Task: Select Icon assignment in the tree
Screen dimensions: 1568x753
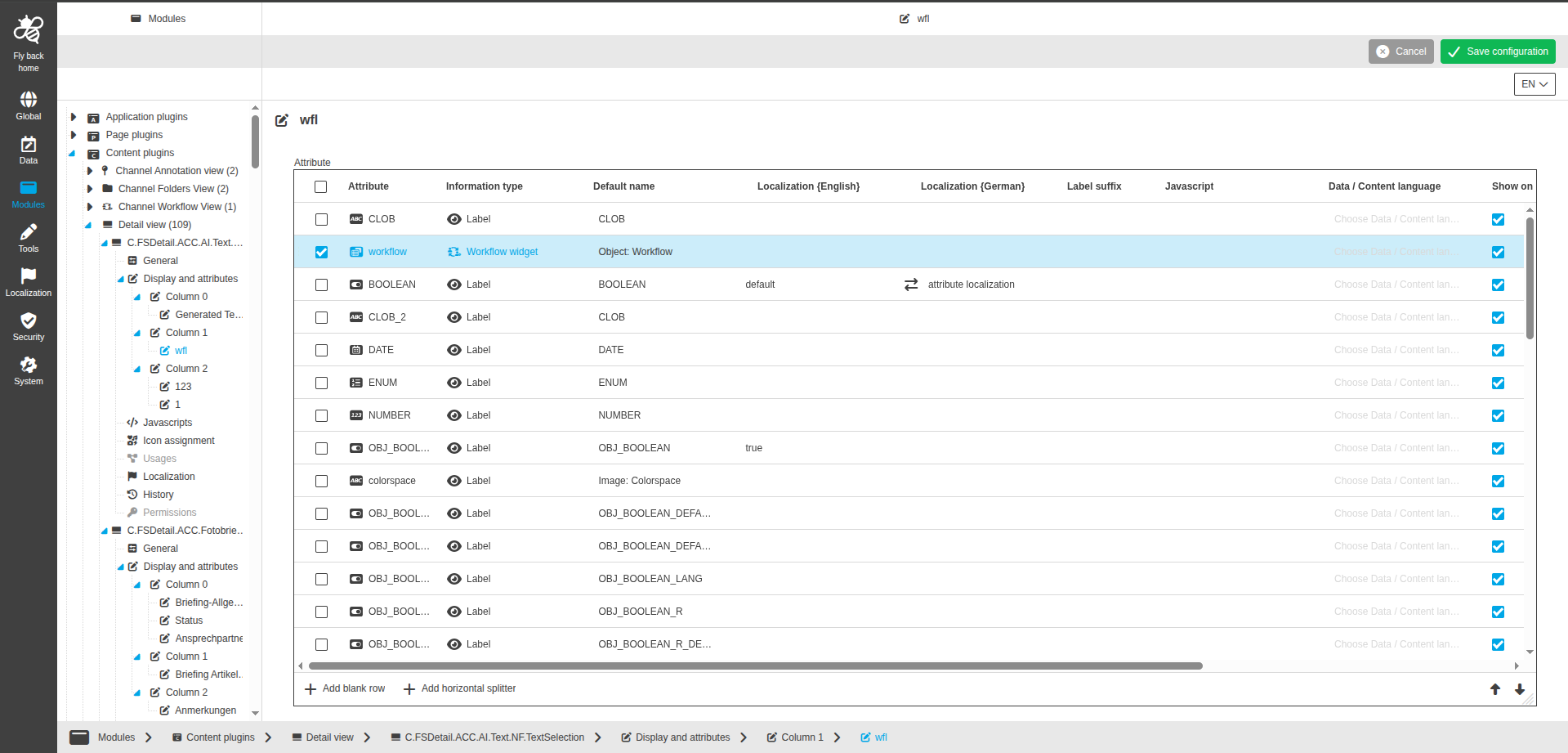Action: point(178,441)
